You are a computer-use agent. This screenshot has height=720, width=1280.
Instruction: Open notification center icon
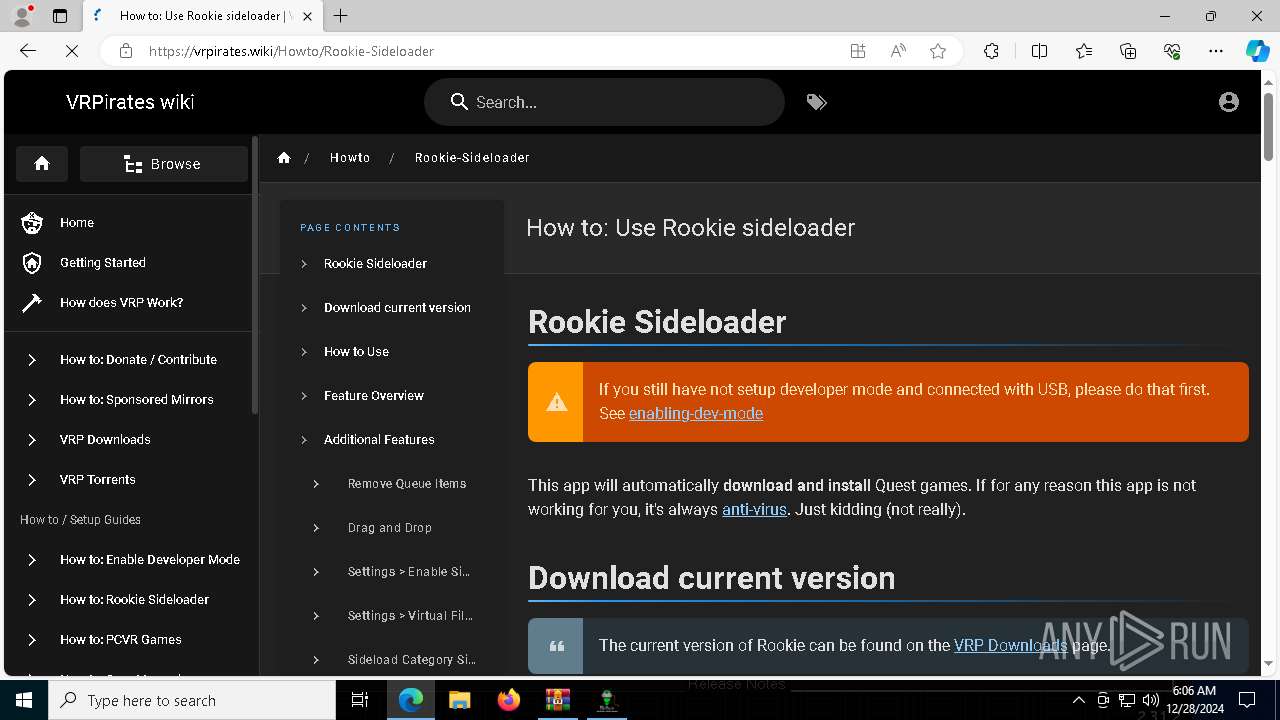[1247, 700]
